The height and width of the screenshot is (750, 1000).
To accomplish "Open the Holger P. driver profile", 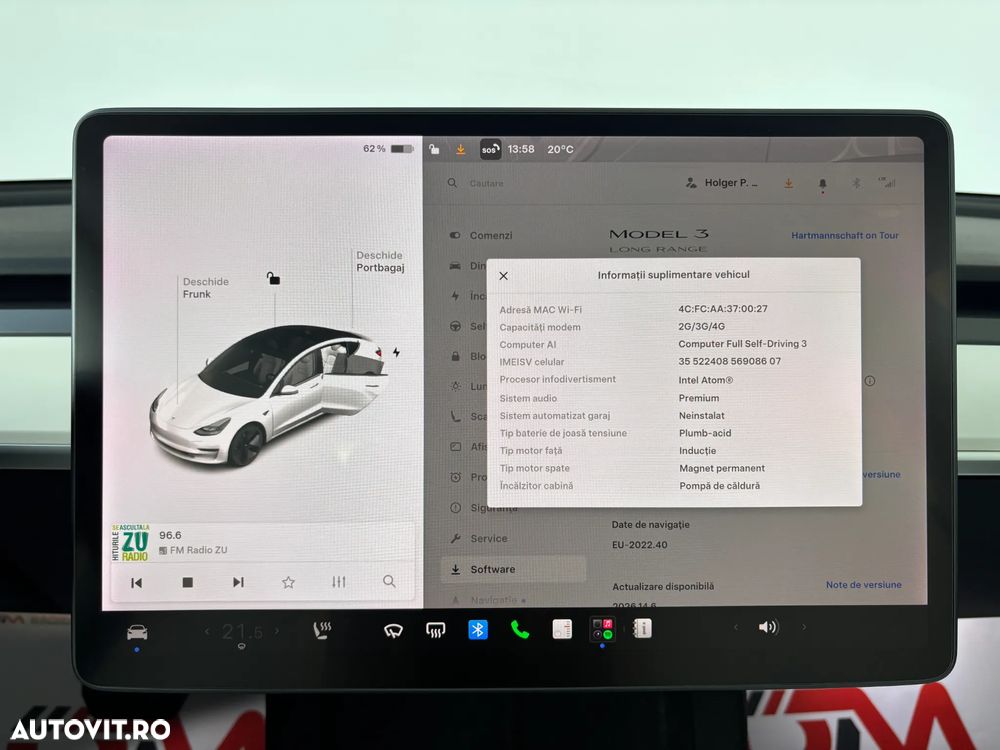I will point(721,183).
